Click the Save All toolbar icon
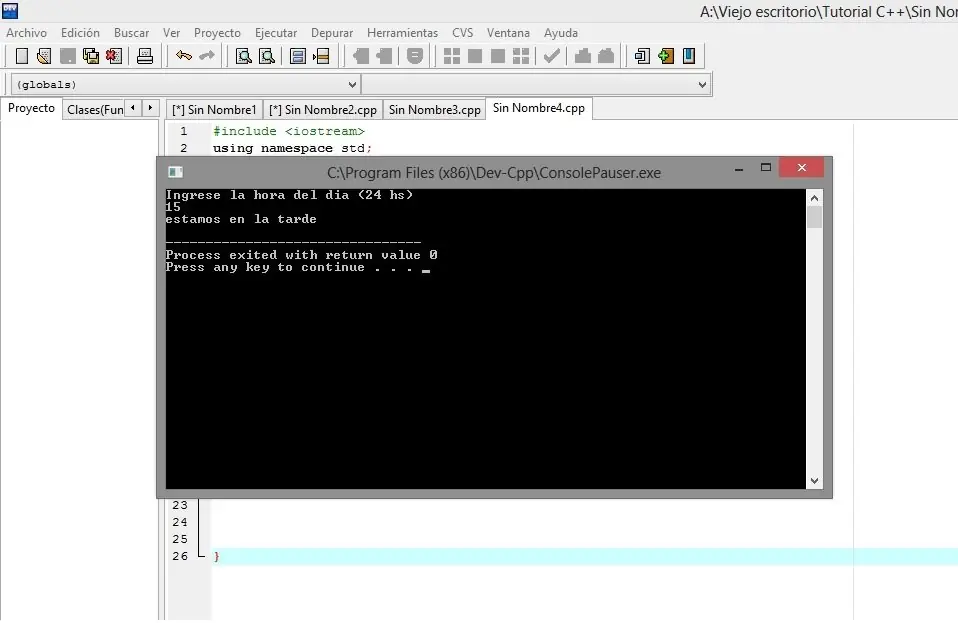This screenshot has height=623, width=958. point(90,56)
